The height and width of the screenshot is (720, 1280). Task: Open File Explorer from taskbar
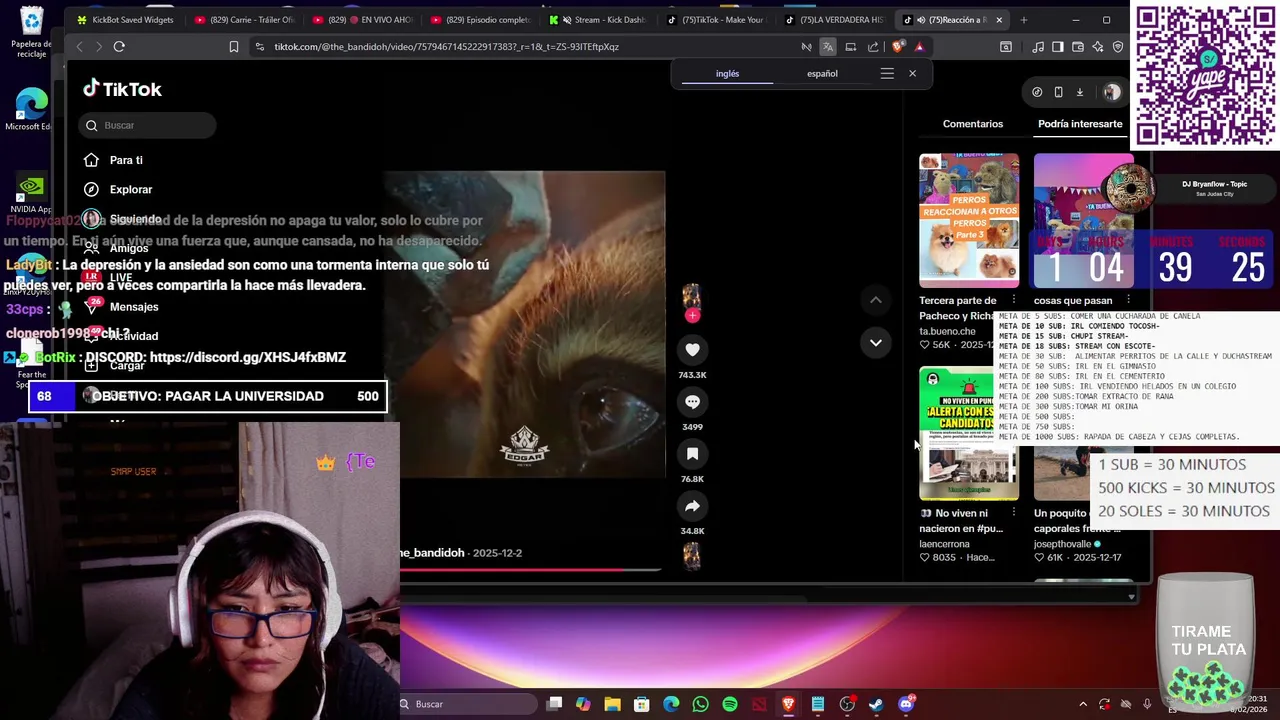(x=612, y=704)
